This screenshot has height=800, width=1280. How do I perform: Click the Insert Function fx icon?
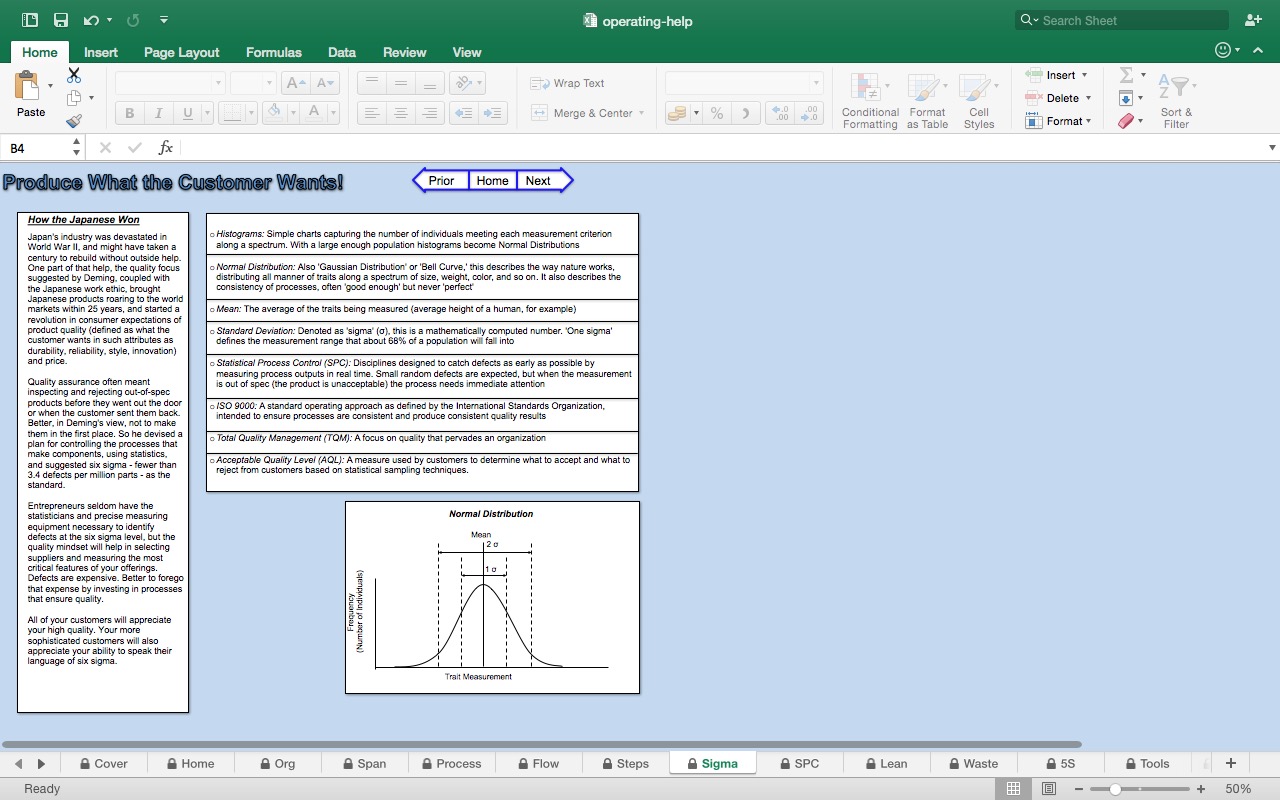click(x=166, y=148)
